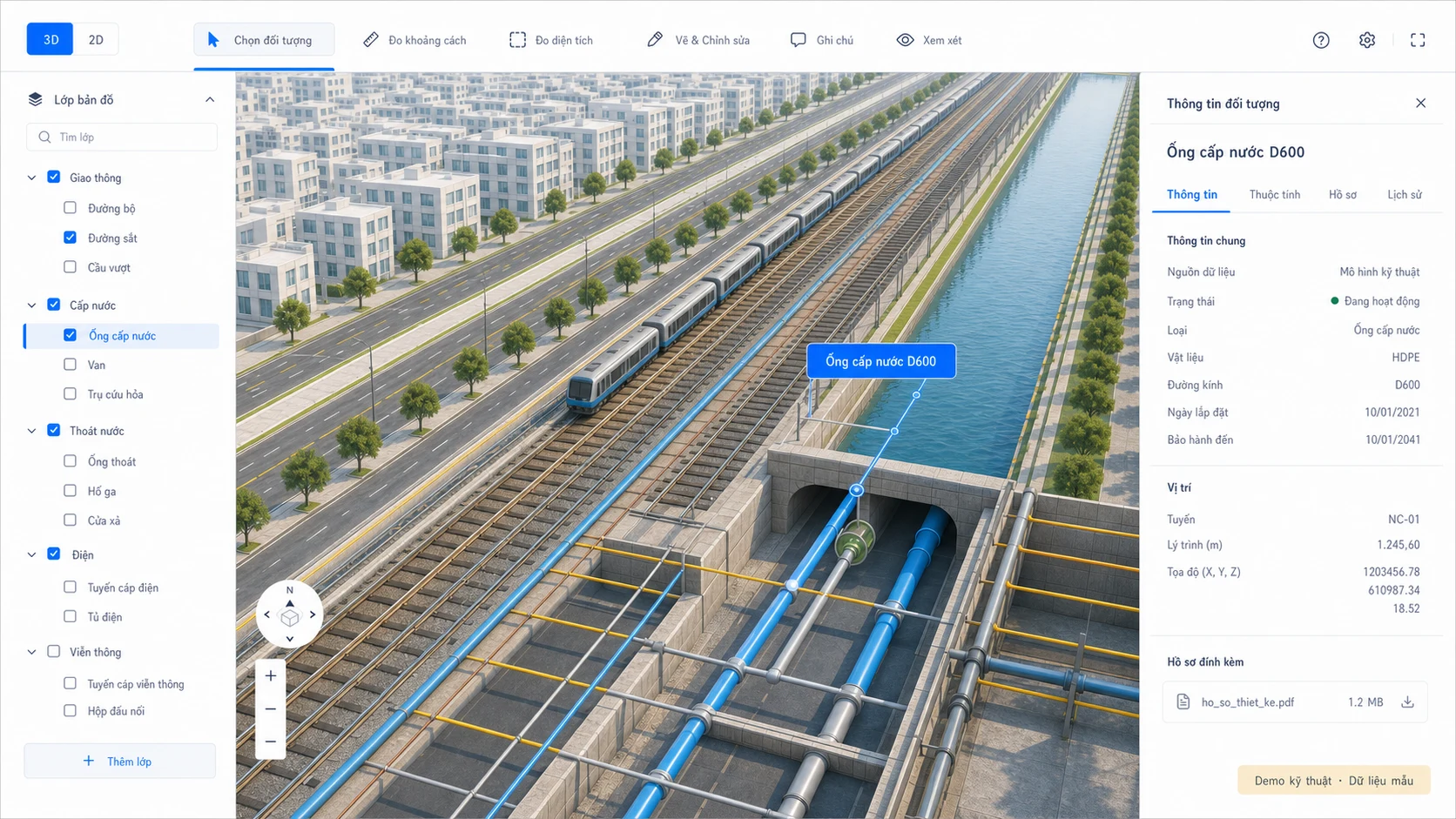This screenshot has width=1456, height=819.
Task: Click the Ống cấp nước D600 map label
Action: 881,361
